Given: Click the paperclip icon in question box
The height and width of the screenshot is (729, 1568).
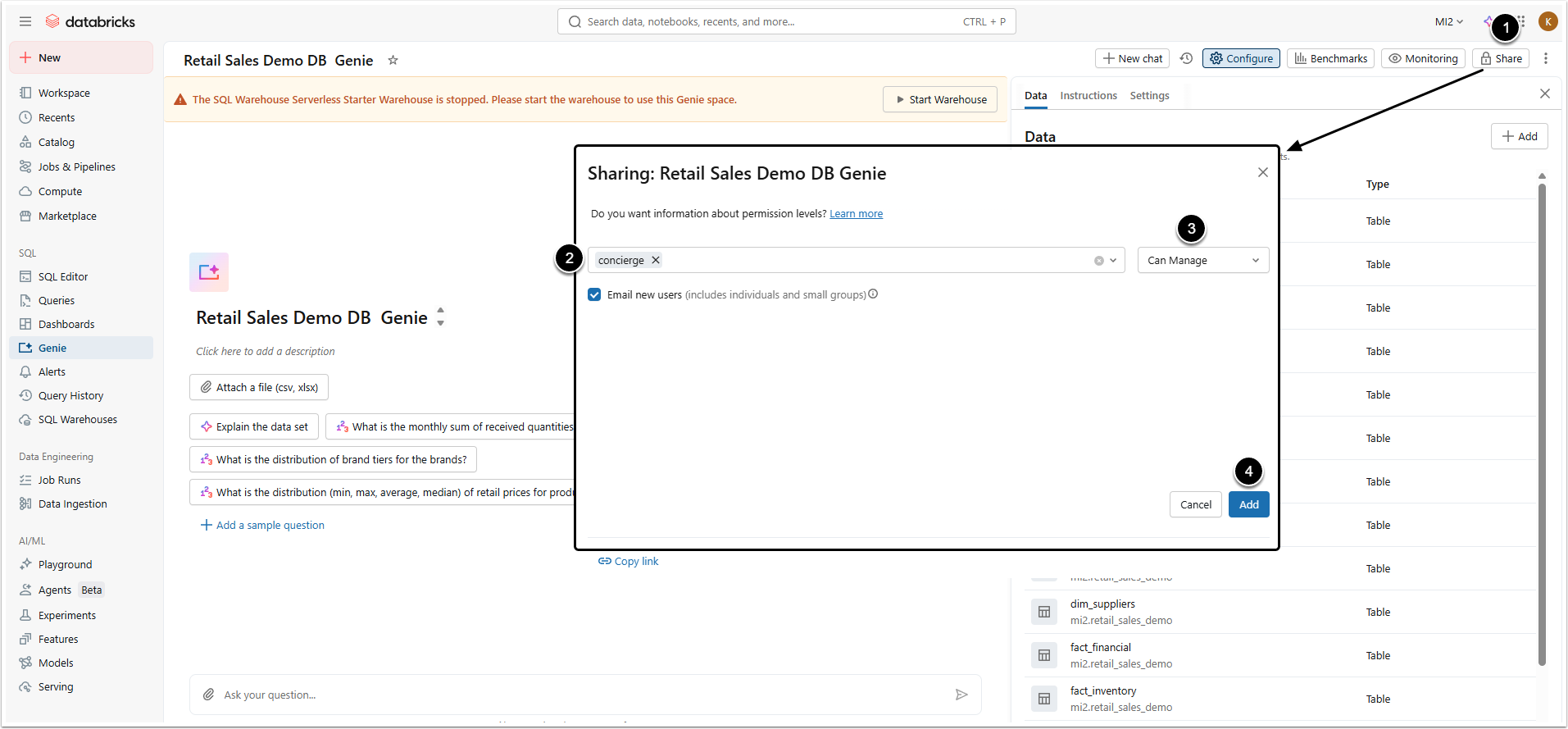Looking at the screenshot, I should 209,695.
